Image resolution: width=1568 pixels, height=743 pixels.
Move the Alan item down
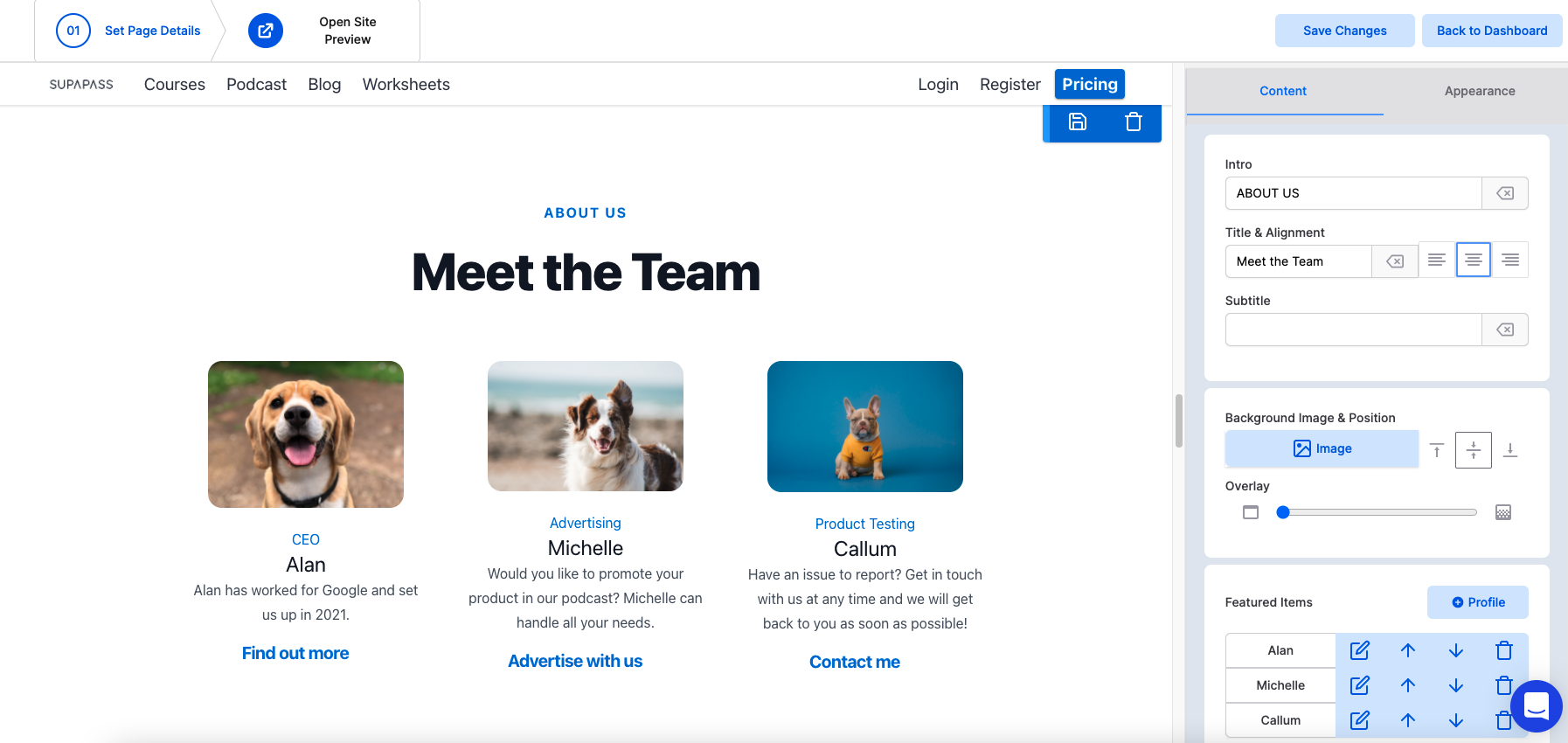pos(1456,650)
